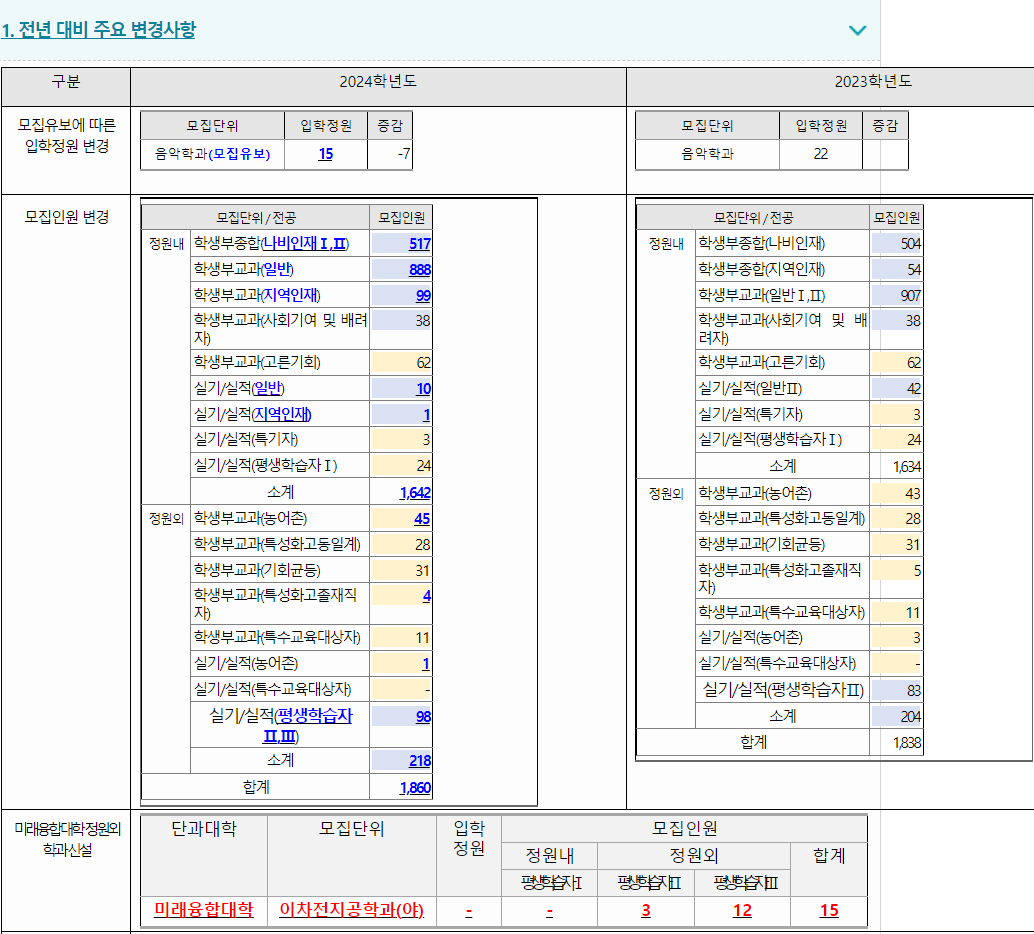
Task: Click the 미래융합대학 link
Action: click(x=204, y=910)
